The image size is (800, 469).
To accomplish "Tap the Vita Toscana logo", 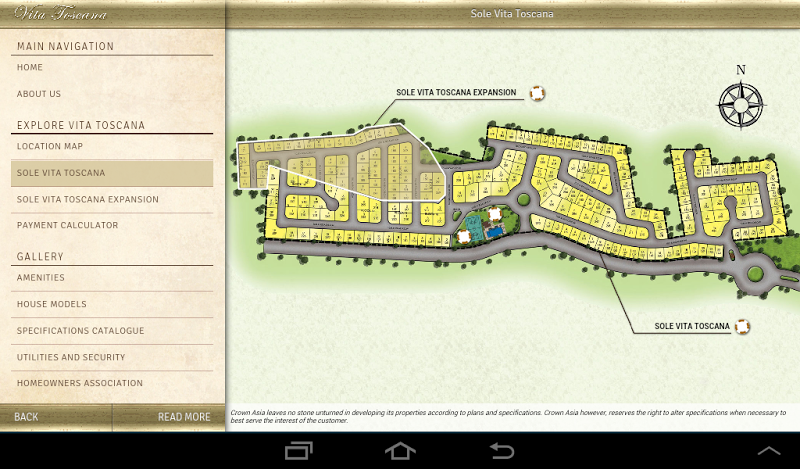I will [61, 13].
